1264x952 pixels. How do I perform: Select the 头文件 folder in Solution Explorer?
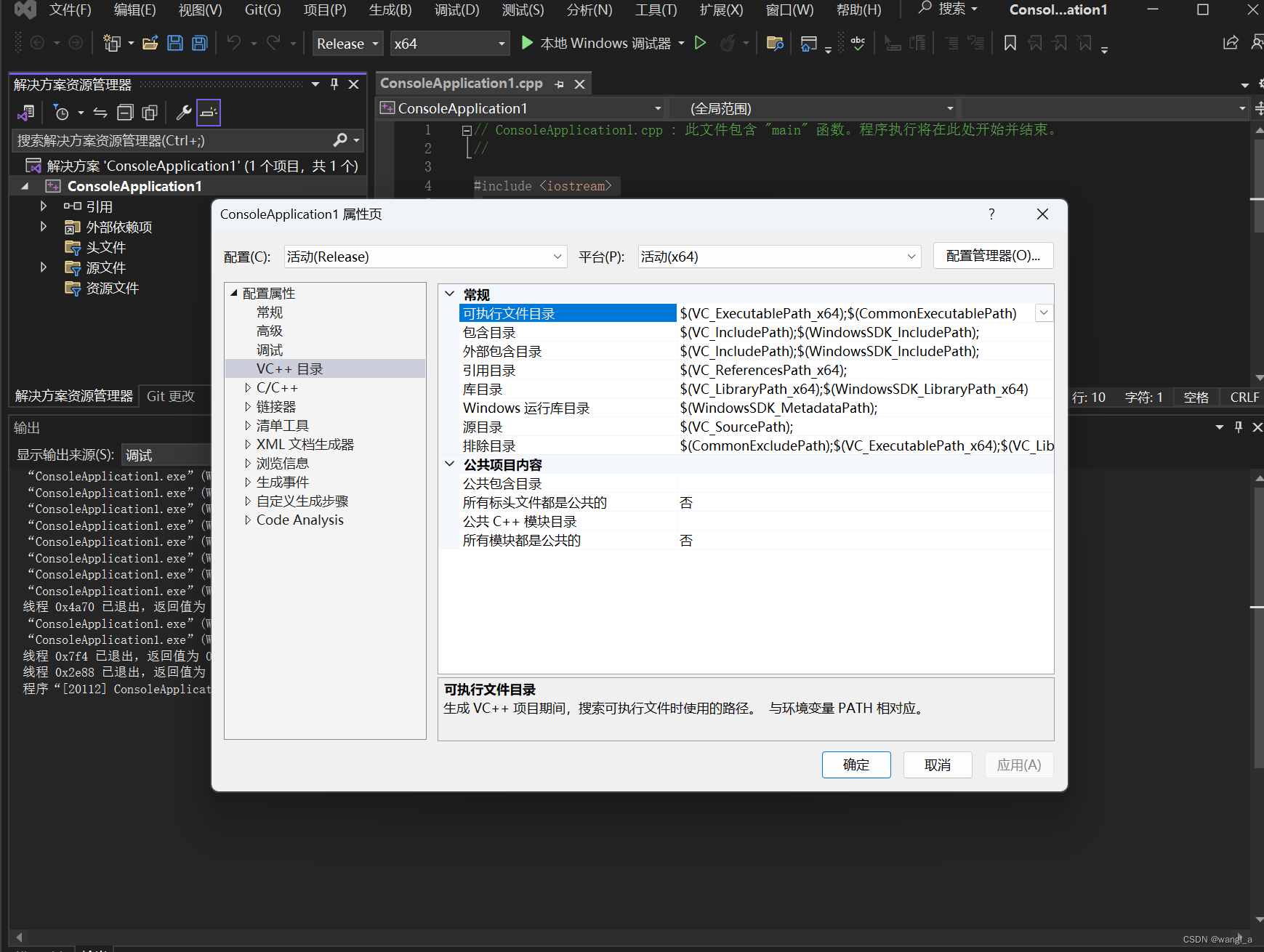coord(106,247)
